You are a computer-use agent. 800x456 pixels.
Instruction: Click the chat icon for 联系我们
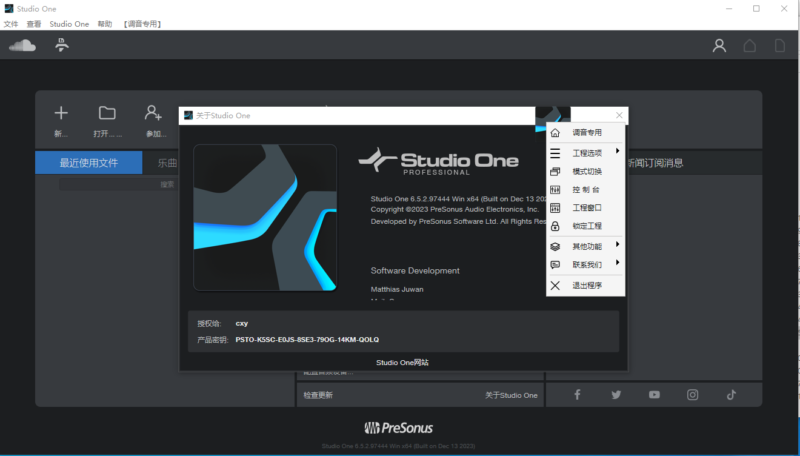pos(555,265)
